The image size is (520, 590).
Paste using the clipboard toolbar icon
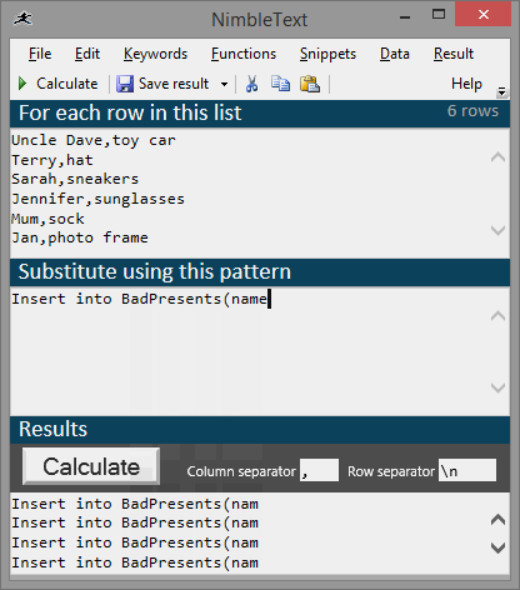[x=310, y=84]
